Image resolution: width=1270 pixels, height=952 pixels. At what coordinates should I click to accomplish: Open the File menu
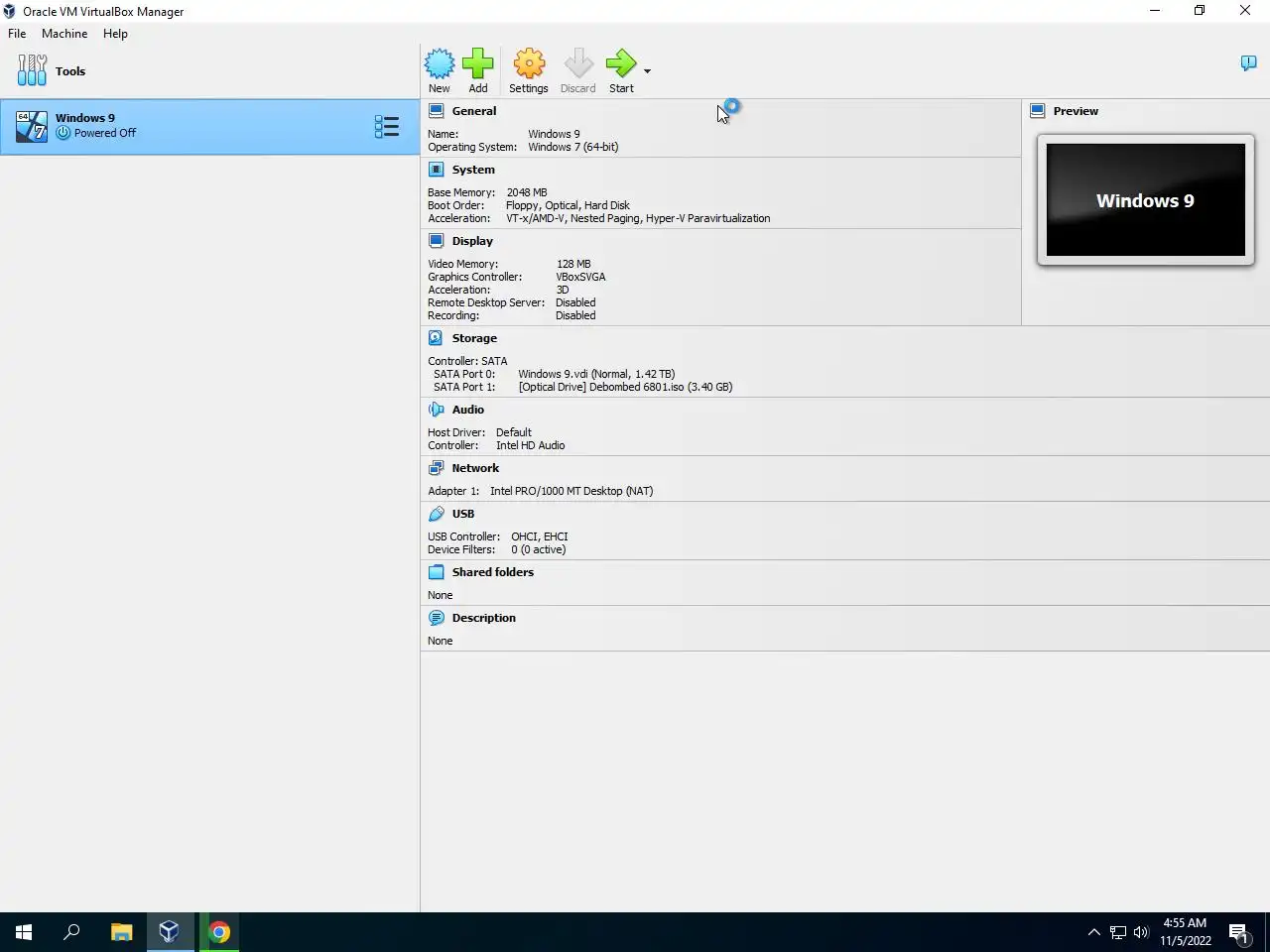pos(17,34)
